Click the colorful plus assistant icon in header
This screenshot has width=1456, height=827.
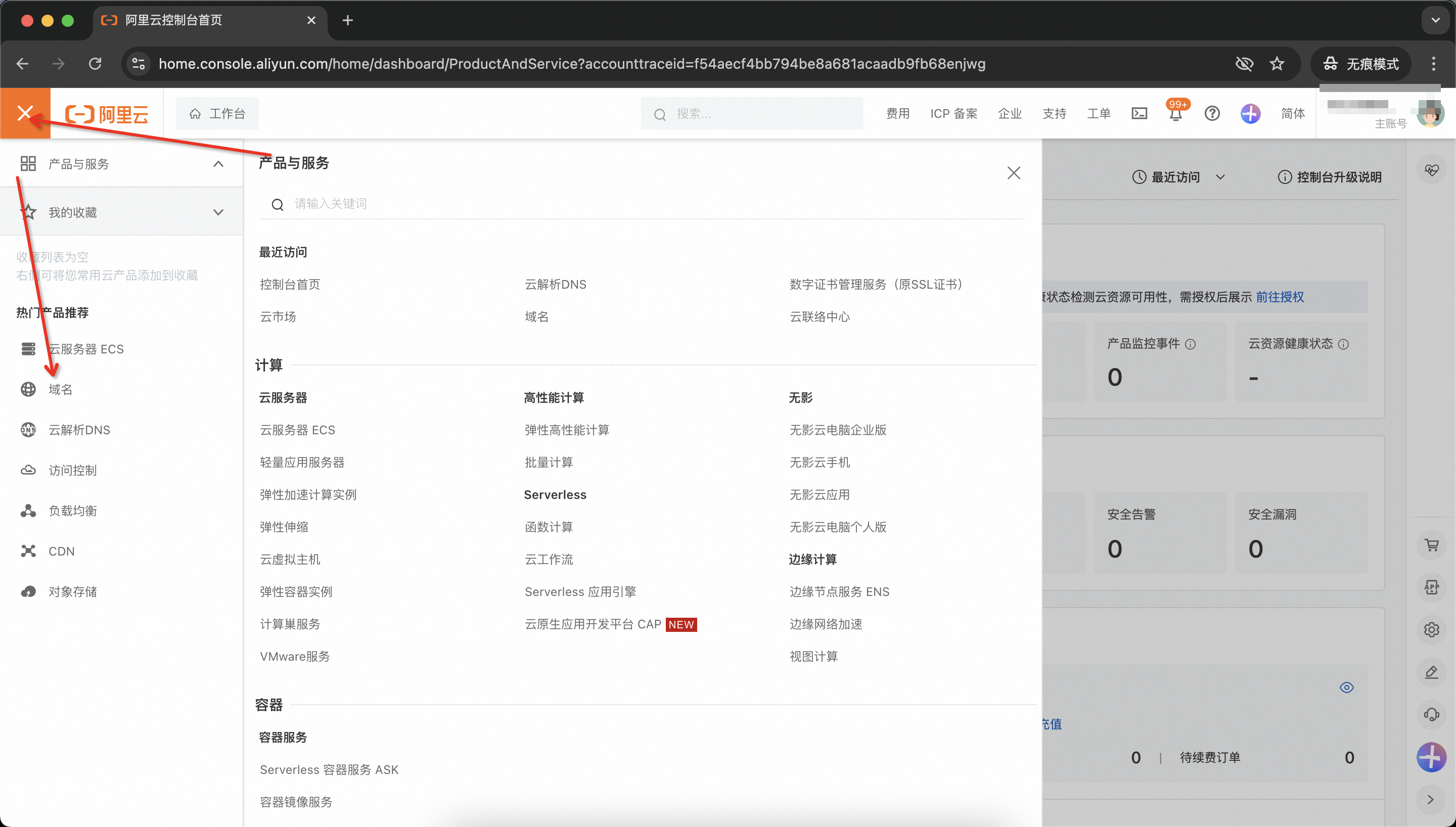click(x=1250, y=114)
